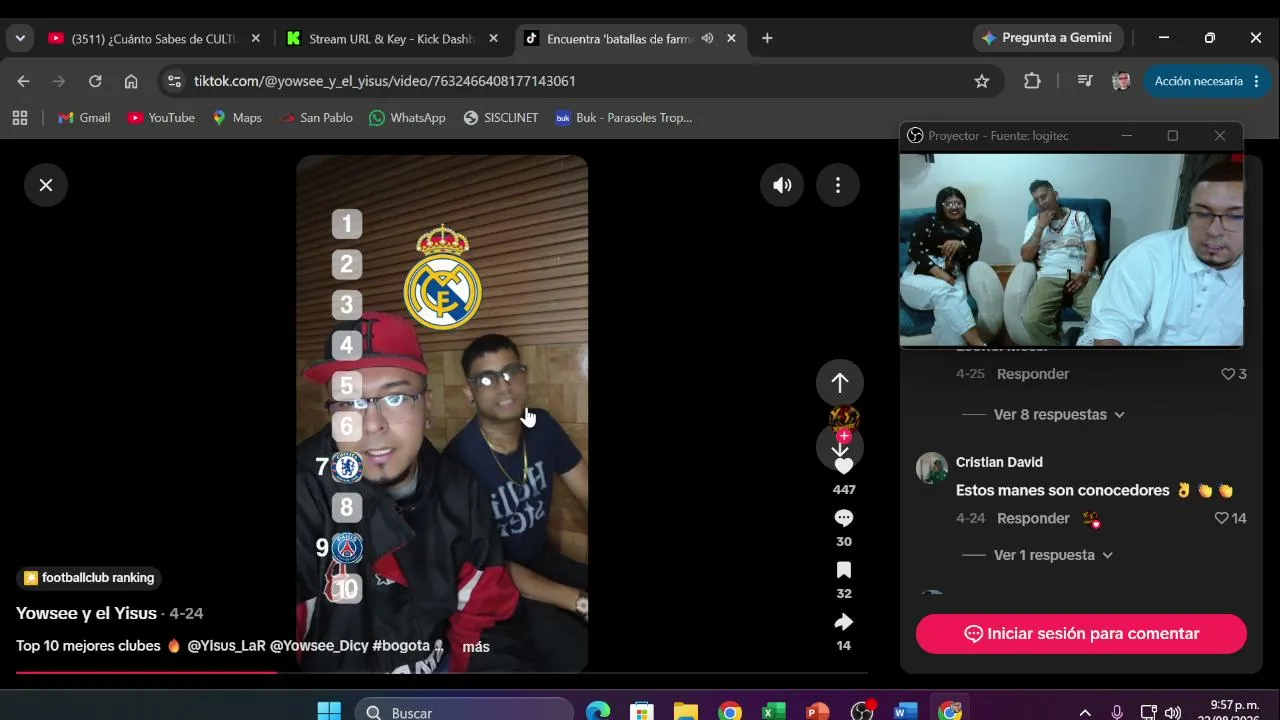1280x720 pixels.
Task: Open the tab search dropdown
Action: click(x=20, y=39)
